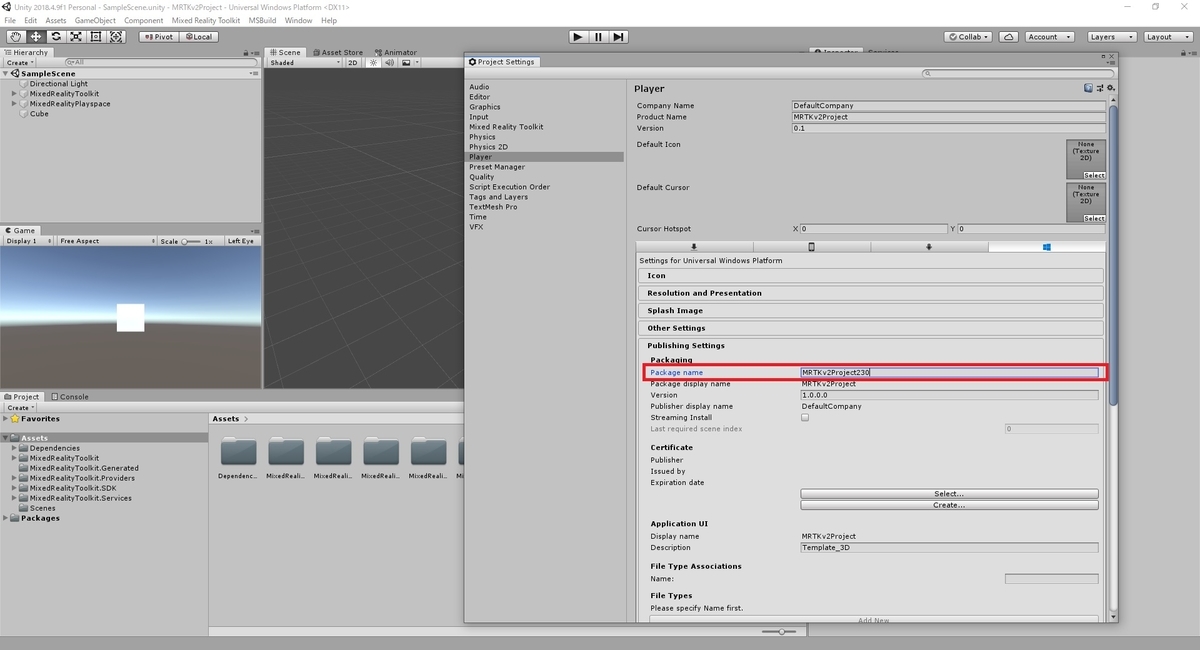
Task: Click Select on Default Cursor texture
Action: [1094, 218]
